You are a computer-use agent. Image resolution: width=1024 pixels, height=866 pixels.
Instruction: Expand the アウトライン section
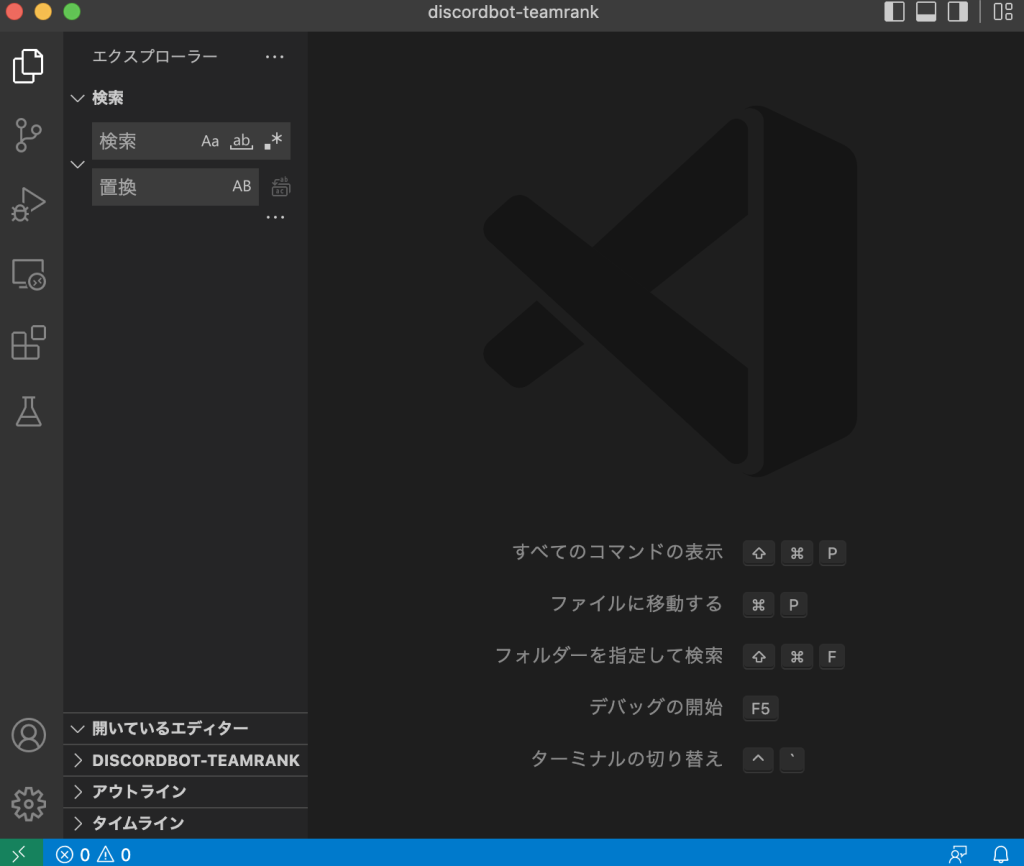coord(185,792)
